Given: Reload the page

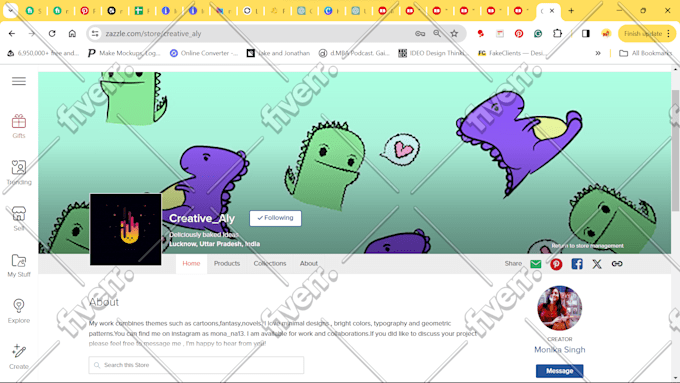Looking at the screenshot, I should [52, 33].
